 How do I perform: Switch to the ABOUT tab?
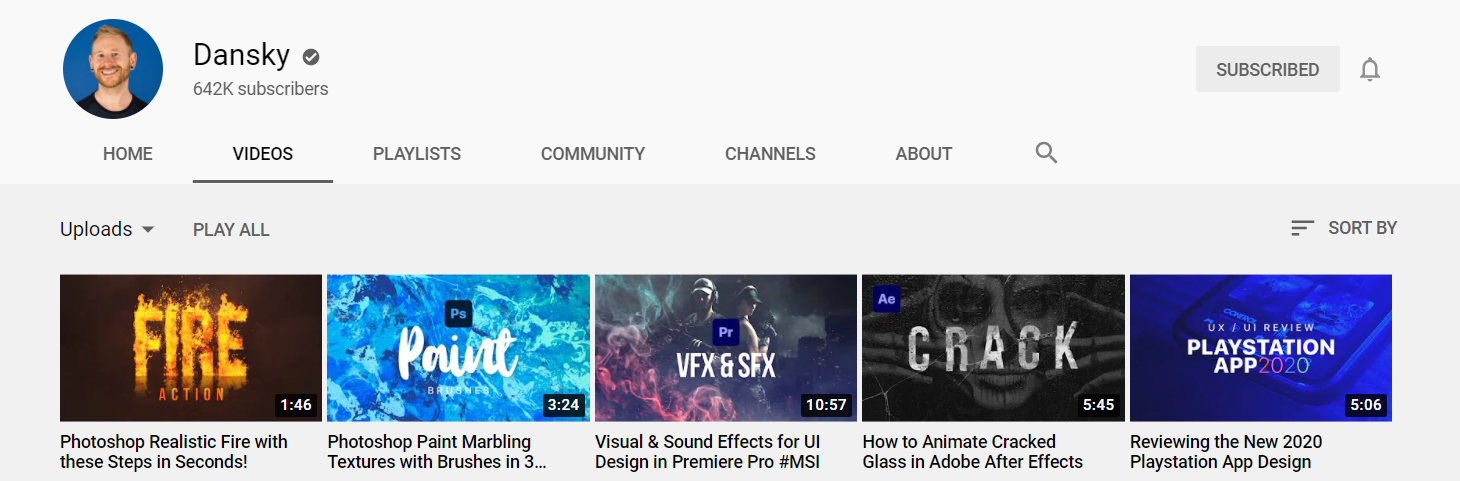pyautogui.click(x=924, y=154)
